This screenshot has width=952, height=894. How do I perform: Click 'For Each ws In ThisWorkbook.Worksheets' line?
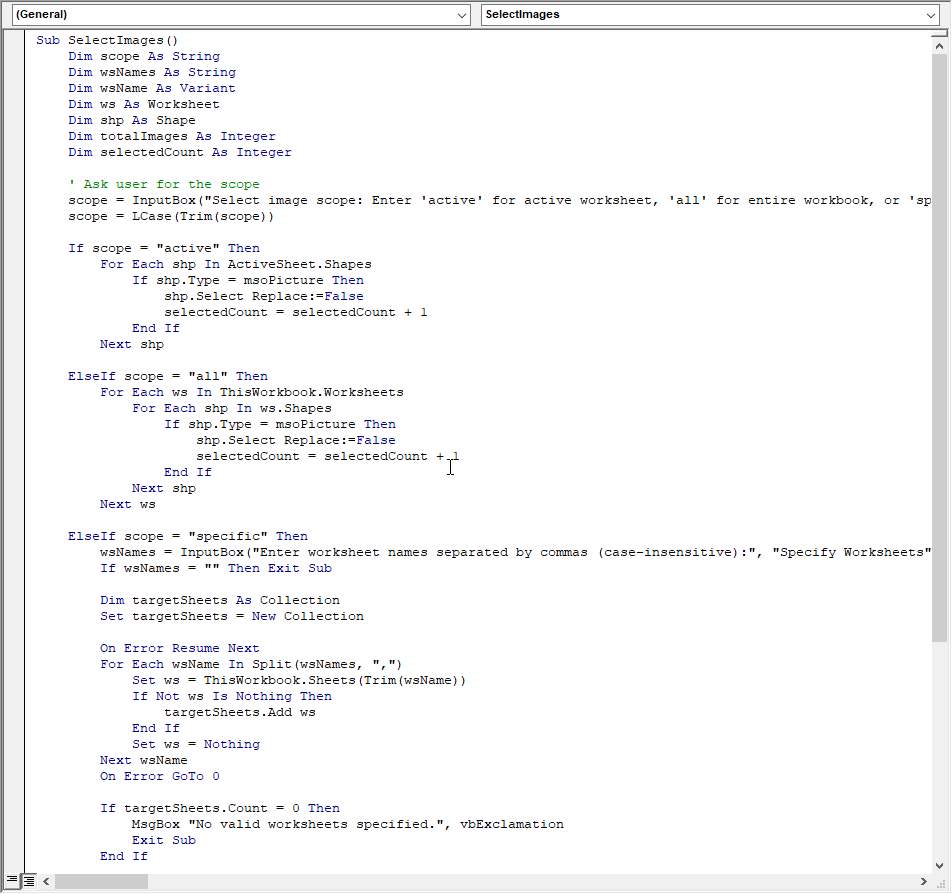(252, 392)
